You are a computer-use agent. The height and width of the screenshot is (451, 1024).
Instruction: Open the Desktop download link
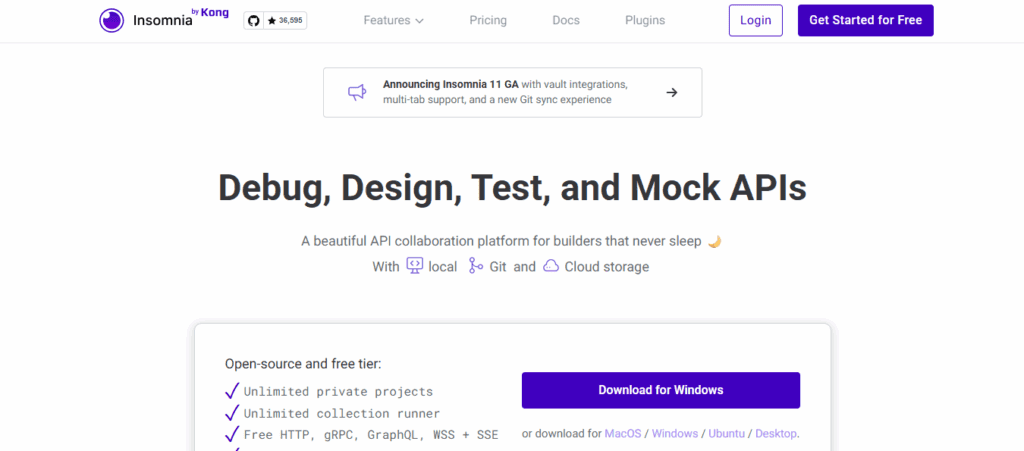click(x=776, y=433)
